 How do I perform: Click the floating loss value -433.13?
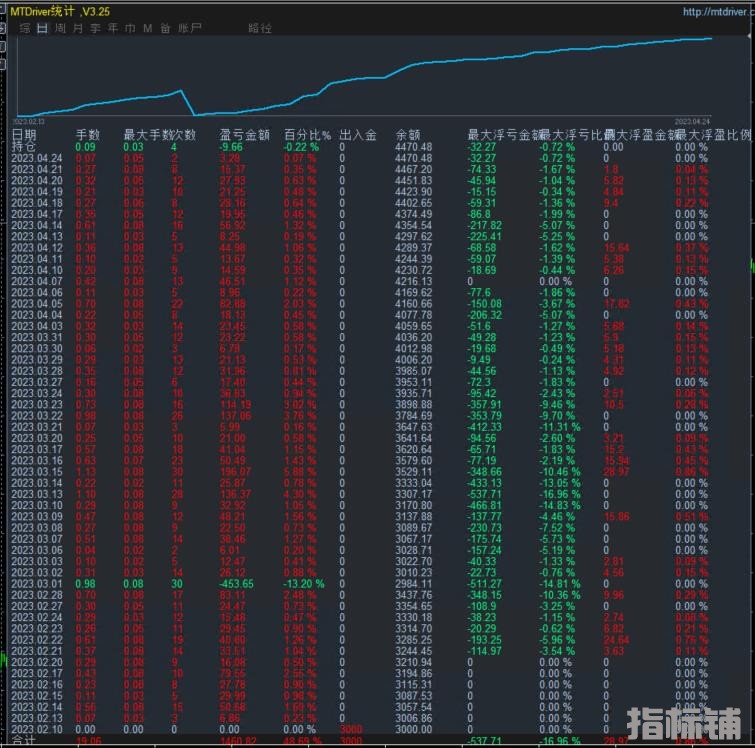(x=484, y=483)
